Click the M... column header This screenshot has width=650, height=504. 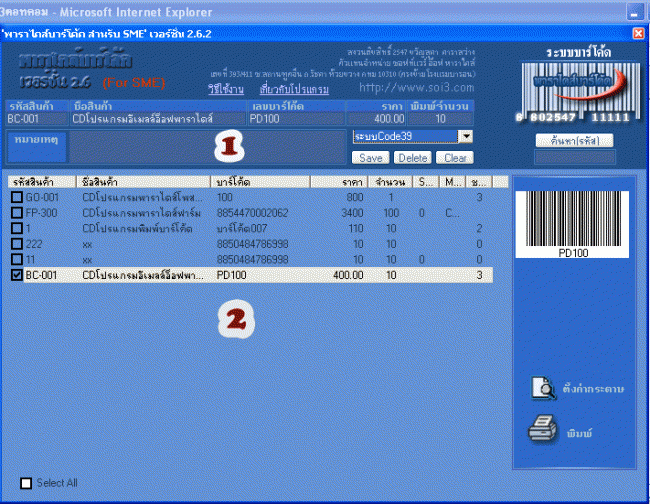pyautogui.click(x=452, y=182)
